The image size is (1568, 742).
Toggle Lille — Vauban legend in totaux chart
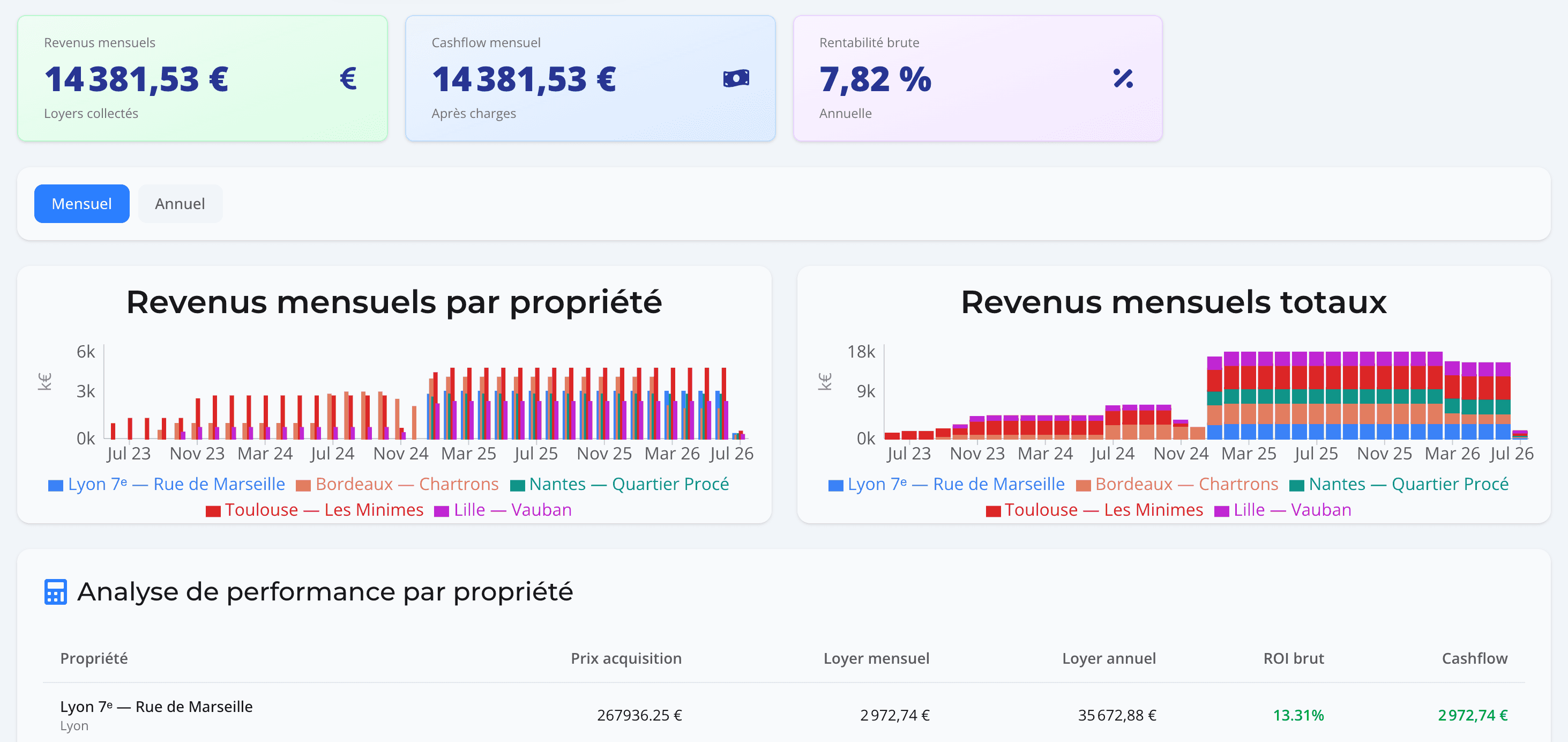pyautogui.click(x=1283, y=510)
